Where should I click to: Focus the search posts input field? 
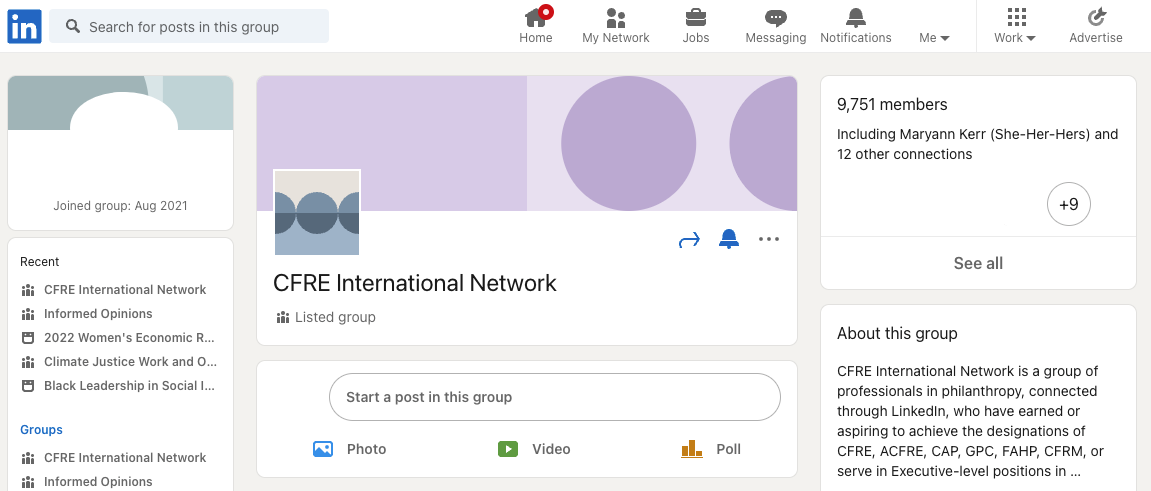[x=189, y=26]
